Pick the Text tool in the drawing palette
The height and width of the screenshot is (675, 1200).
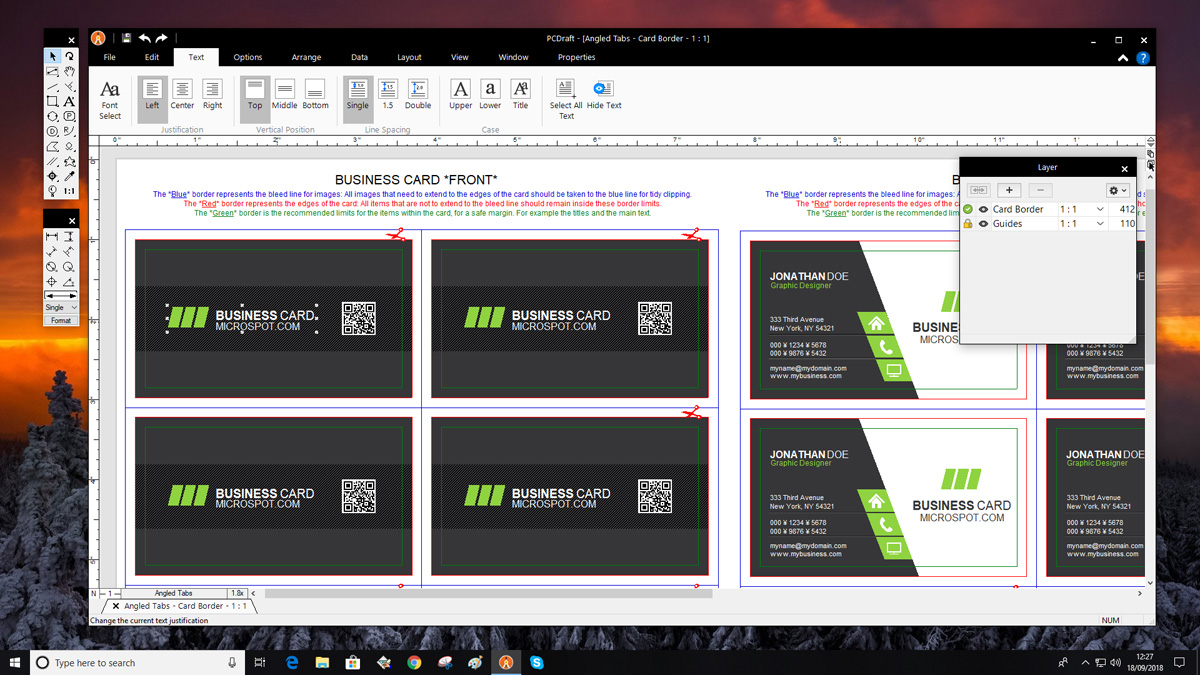pyautogui.click(x=68, y=101)
